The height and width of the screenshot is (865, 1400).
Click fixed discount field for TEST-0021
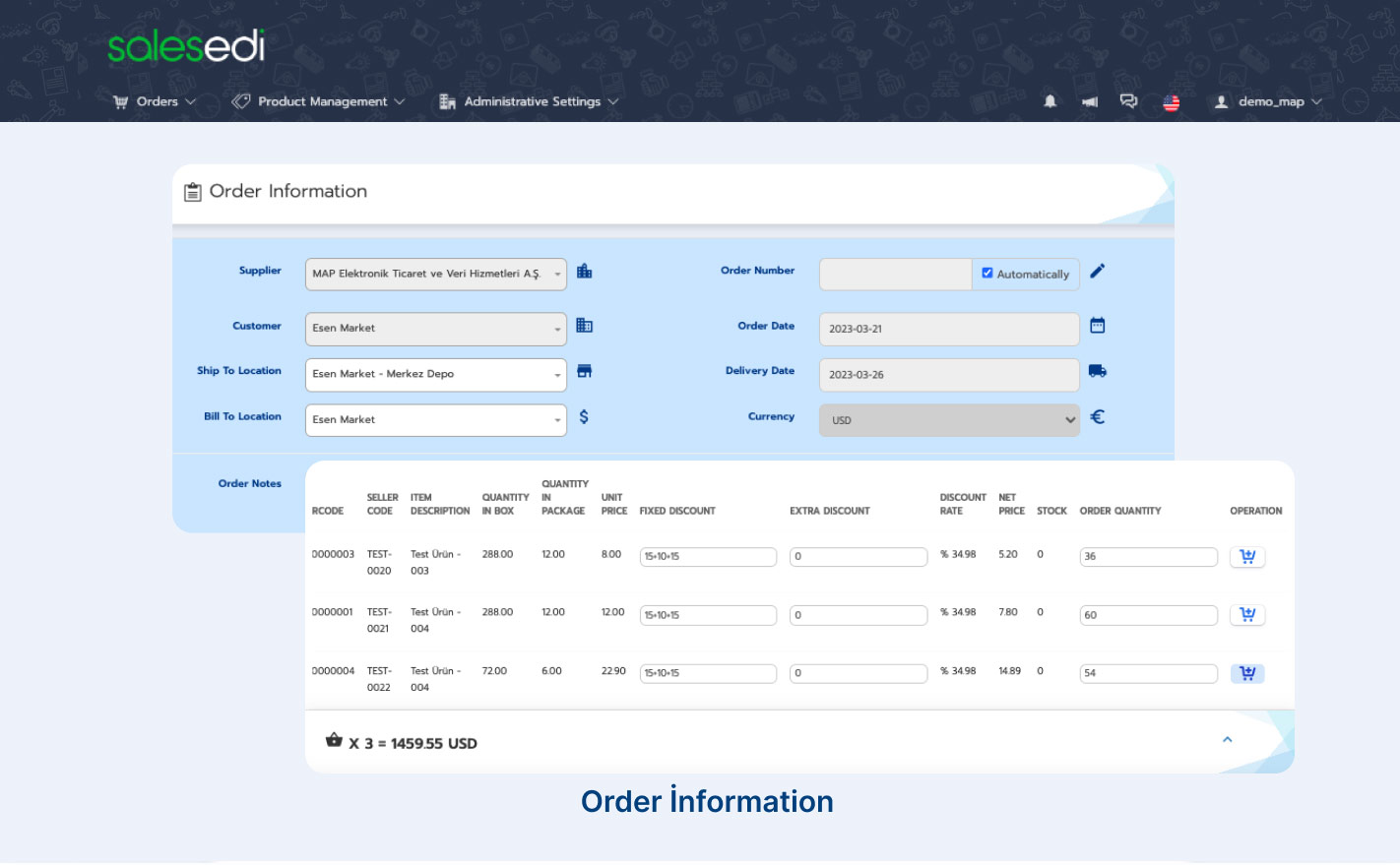pyautogui.click(x=708, y=615)
